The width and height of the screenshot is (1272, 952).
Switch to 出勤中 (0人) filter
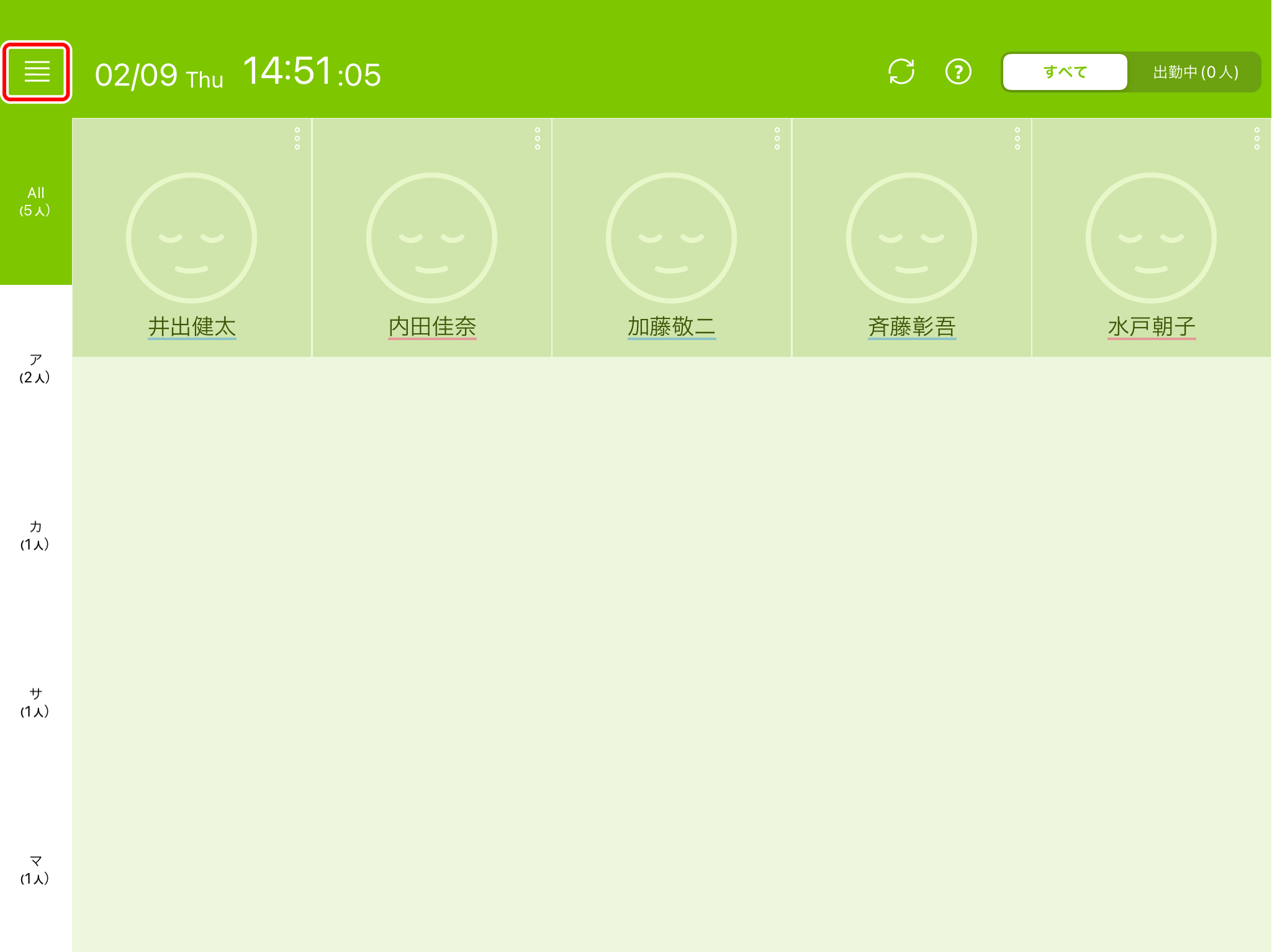tap(1195, 72)
